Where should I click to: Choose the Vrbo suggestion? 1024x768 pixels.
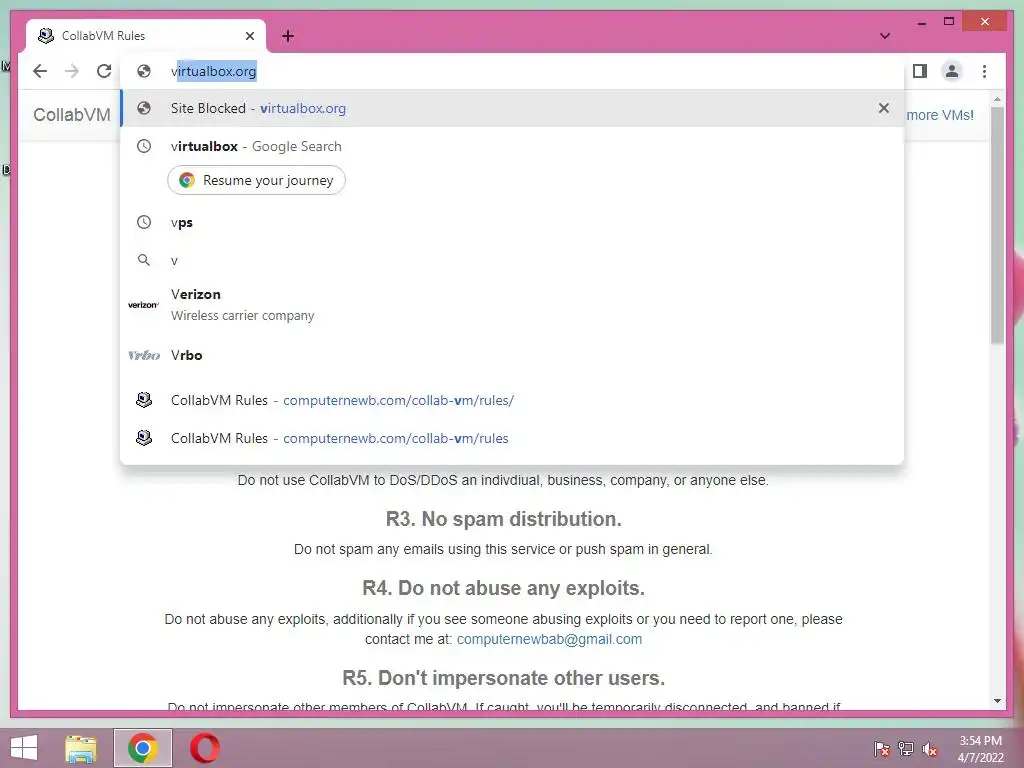click(x=513, y=355)
